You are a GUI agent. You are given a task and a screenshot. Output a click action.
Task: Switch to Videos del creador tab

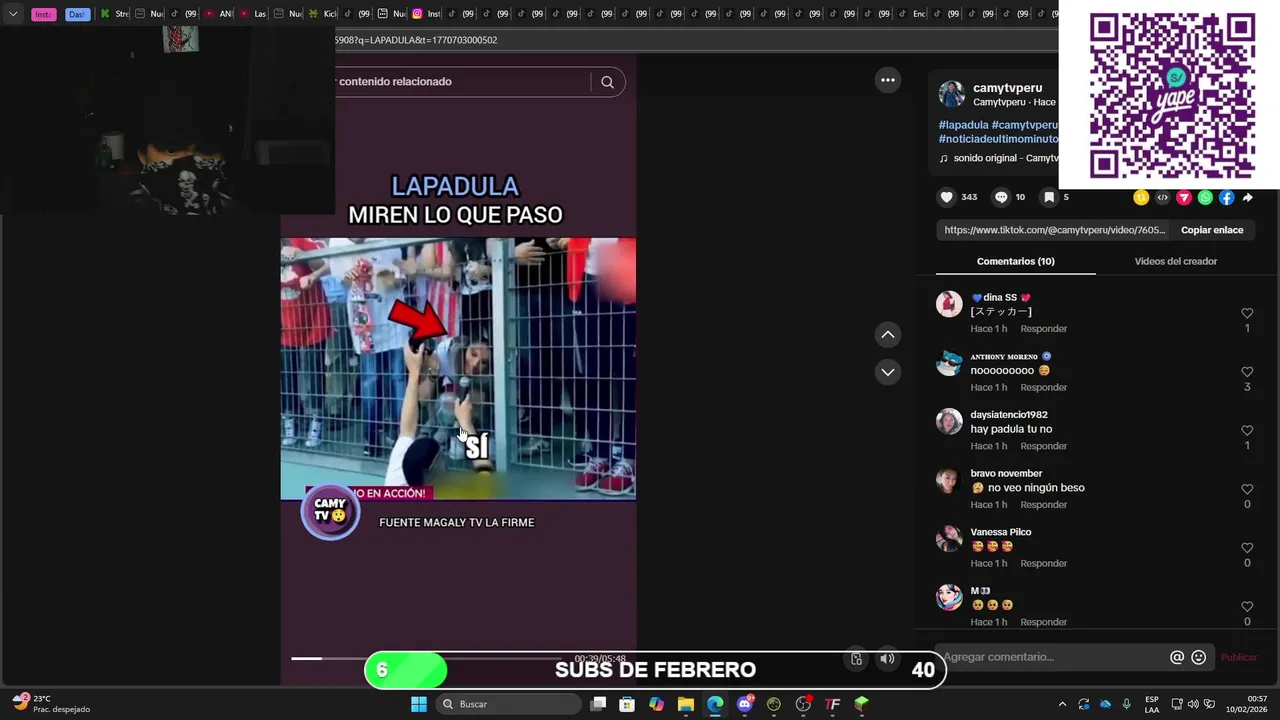1175,261
